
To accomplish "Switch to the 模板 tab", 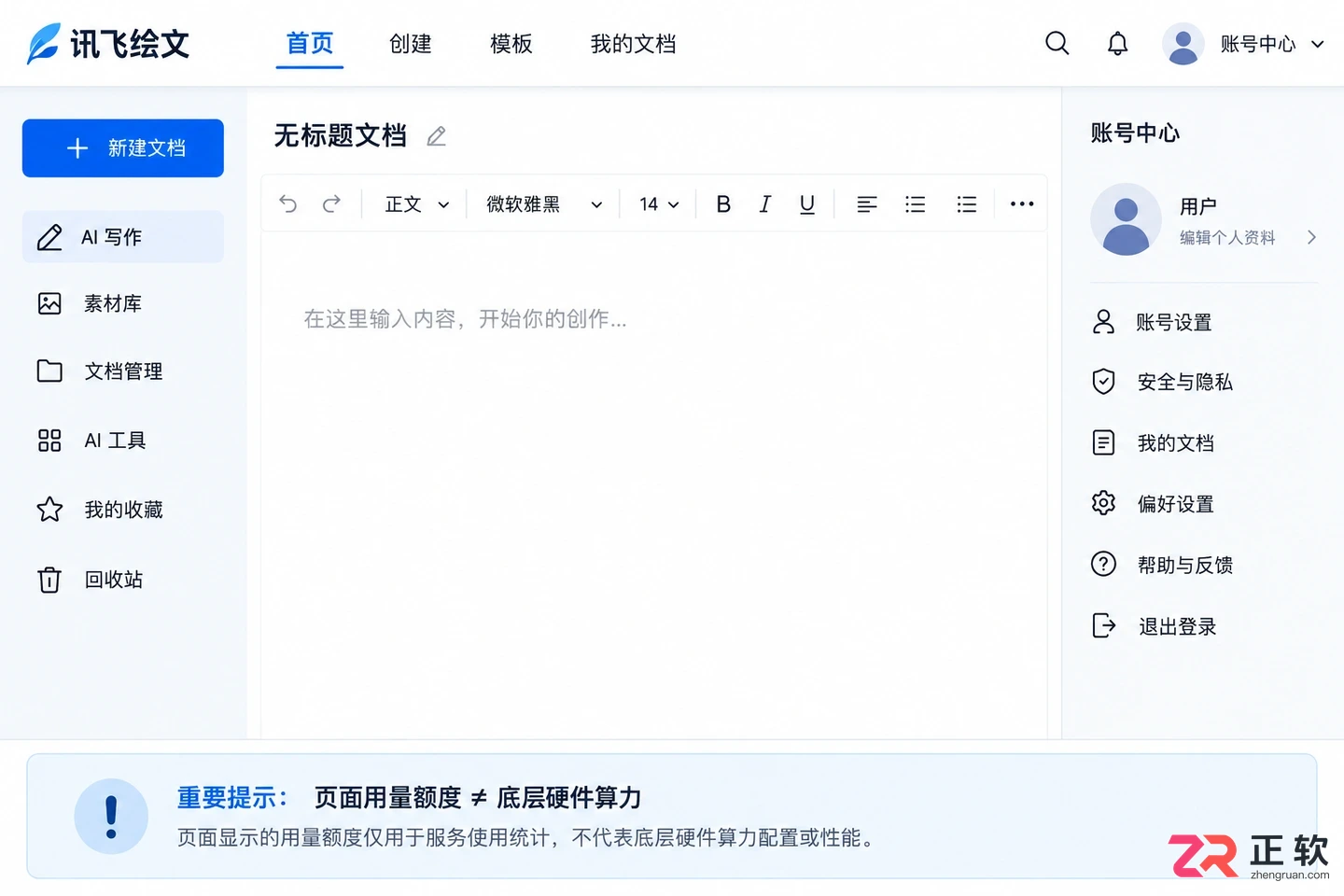I will 511,44.
